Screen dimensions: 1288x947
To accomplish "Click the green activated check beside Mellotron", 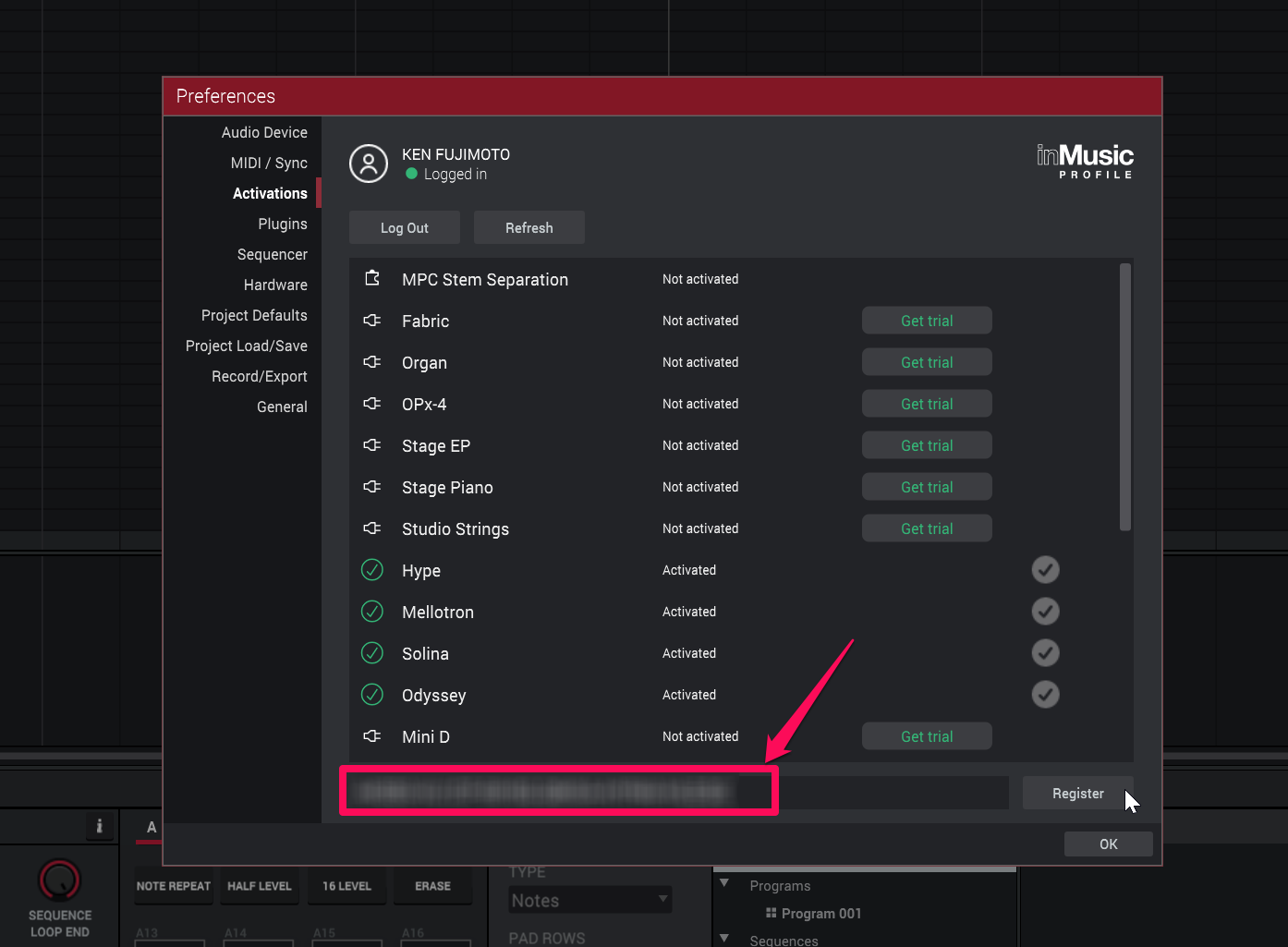I will click(x=372, y=612).
